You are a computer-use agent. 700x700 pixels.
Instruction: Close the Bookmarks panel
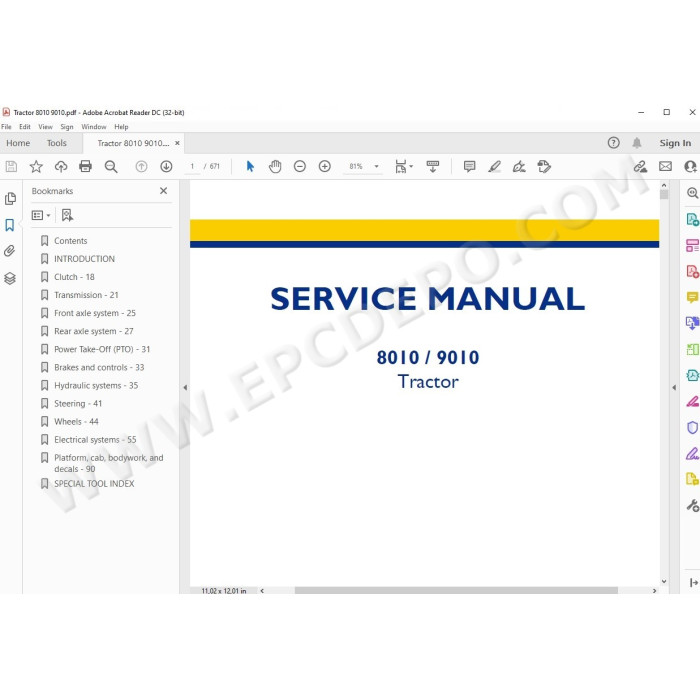163,191
